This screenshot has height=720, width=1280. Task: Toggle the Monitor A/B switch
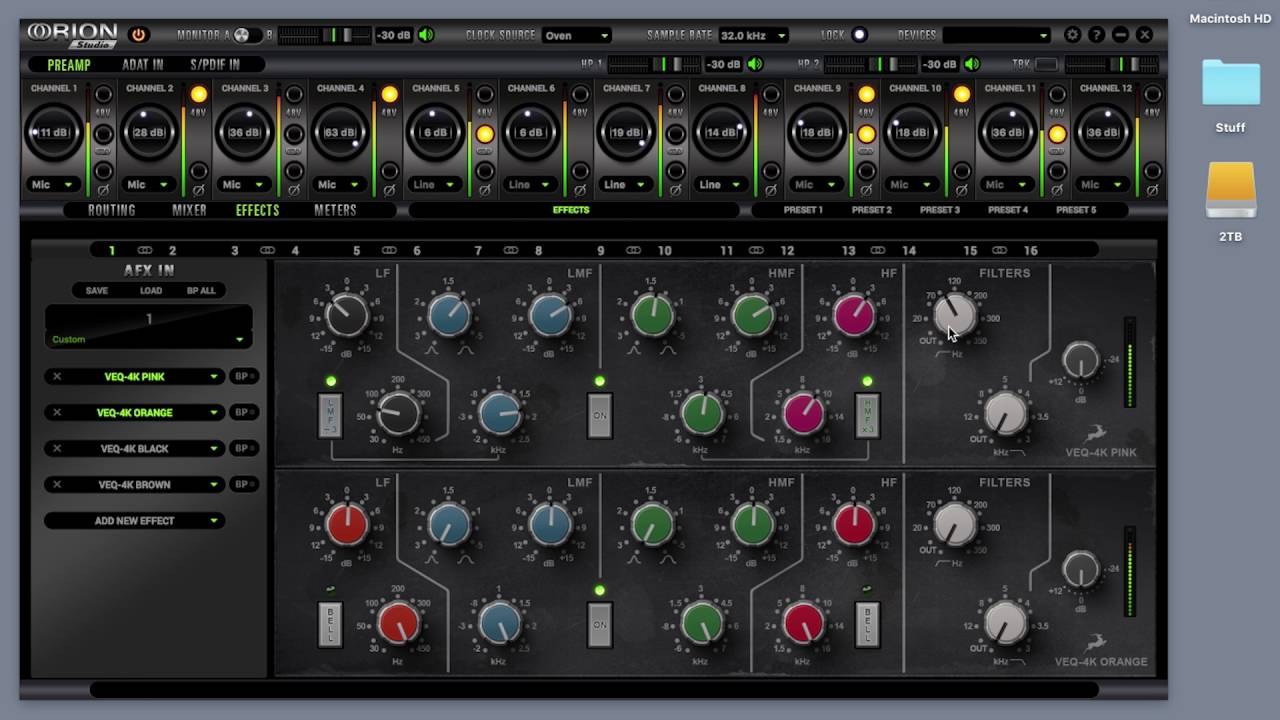tap(247, 35)
